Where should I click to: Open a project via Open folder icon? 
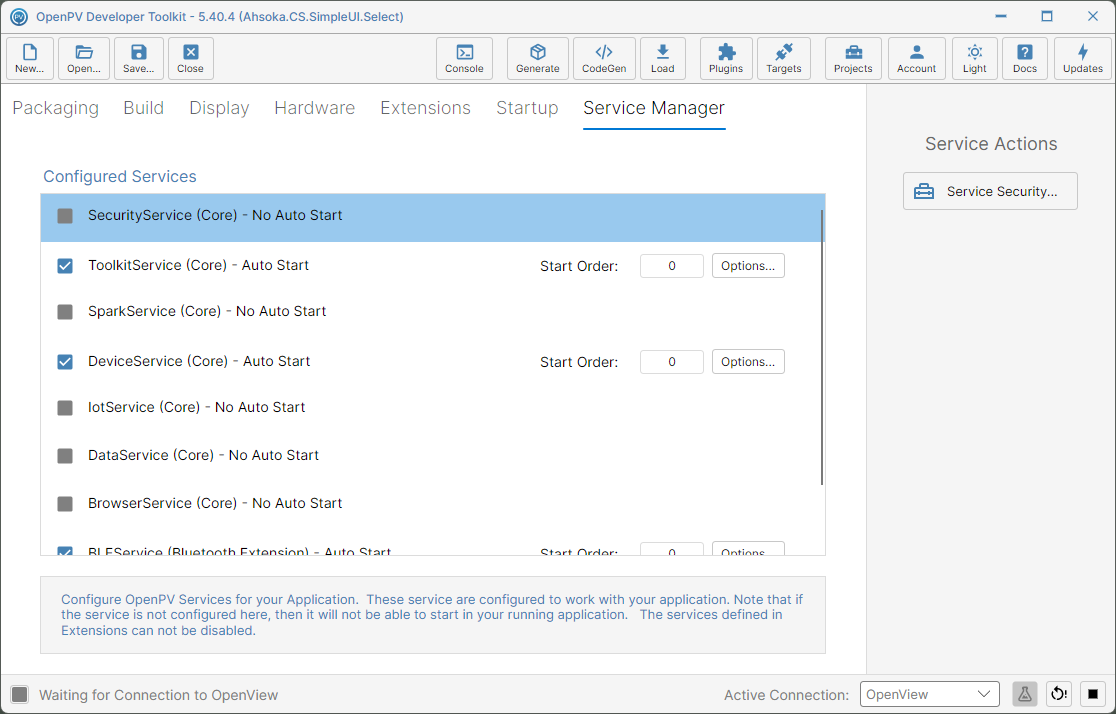pyautogui.click(x=84, y=58)
